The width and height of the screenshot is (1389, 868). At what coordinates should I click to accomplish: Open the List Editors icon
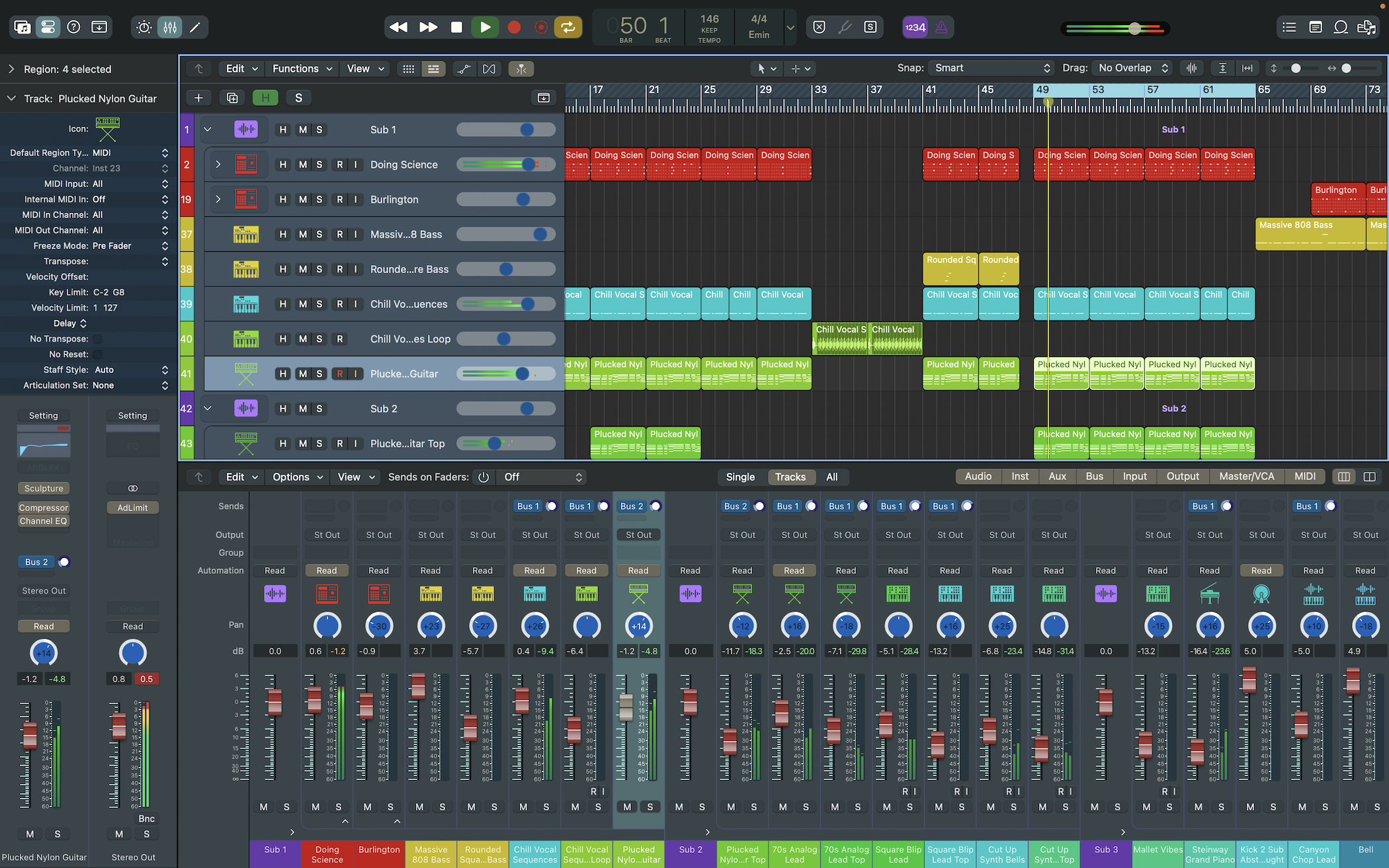click(1289, 27)
